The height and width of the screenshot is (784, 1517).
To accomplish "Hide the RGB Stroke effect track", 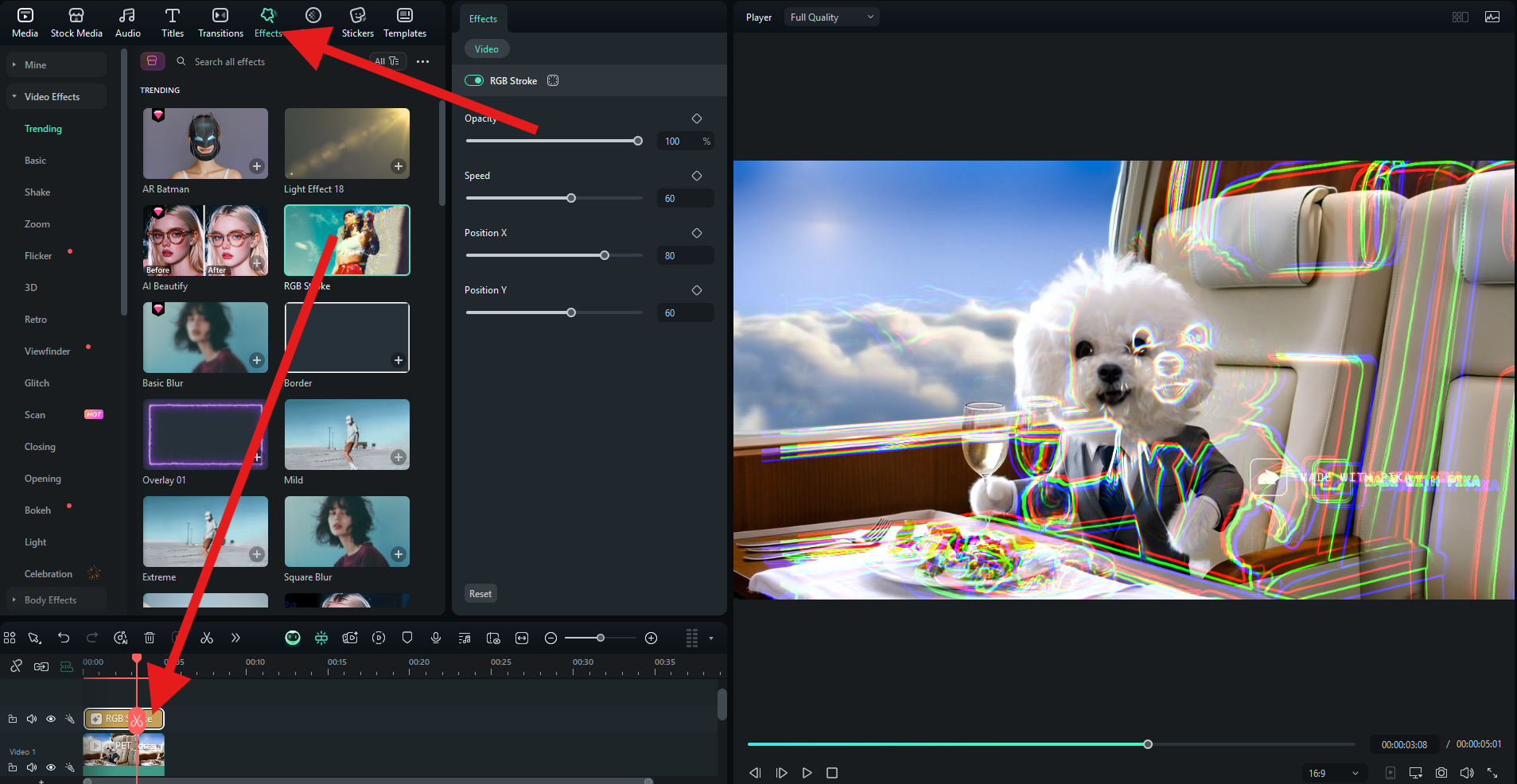I will (x=51, y=719).
